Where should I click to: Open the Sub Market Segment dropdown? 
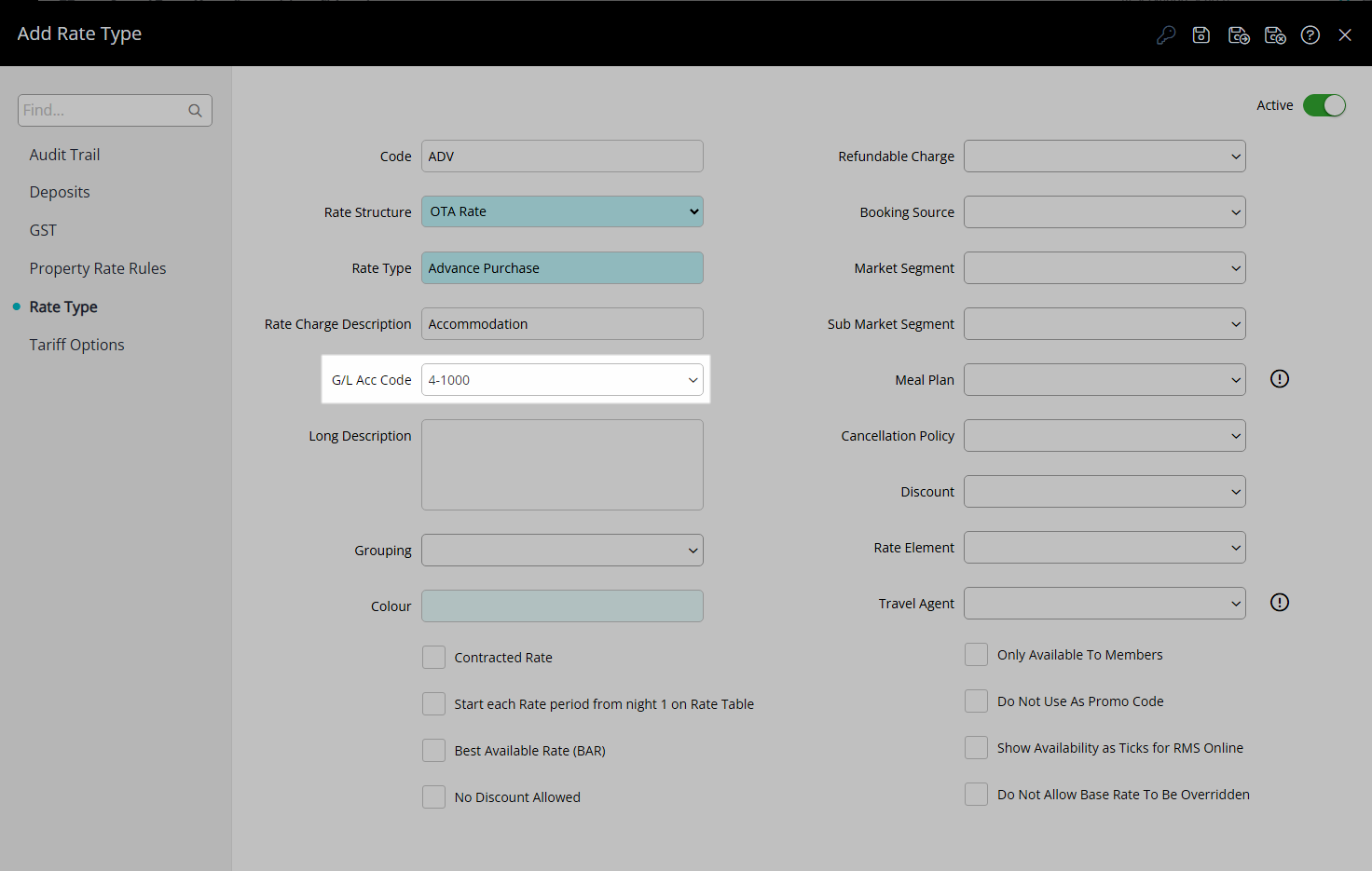click(x=1104, y=324)
